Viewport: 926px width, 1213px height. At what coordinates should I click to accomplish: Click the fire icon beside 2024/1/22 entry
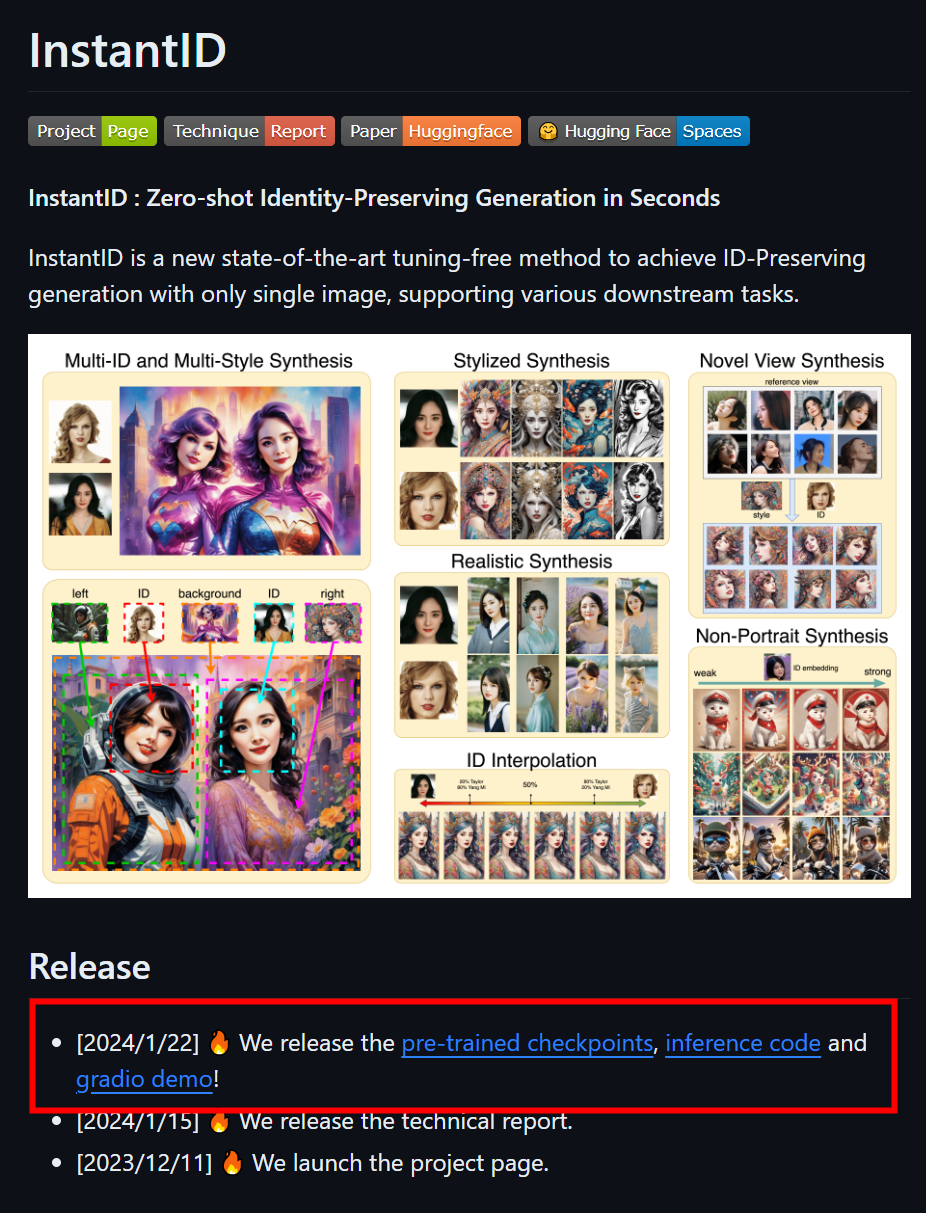(x=220, y=1043)
